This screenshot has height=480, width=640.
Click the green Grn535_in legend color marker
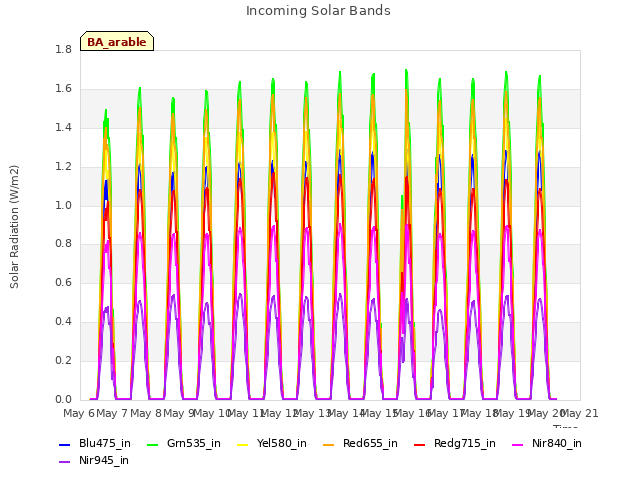(x=152, y=444)
